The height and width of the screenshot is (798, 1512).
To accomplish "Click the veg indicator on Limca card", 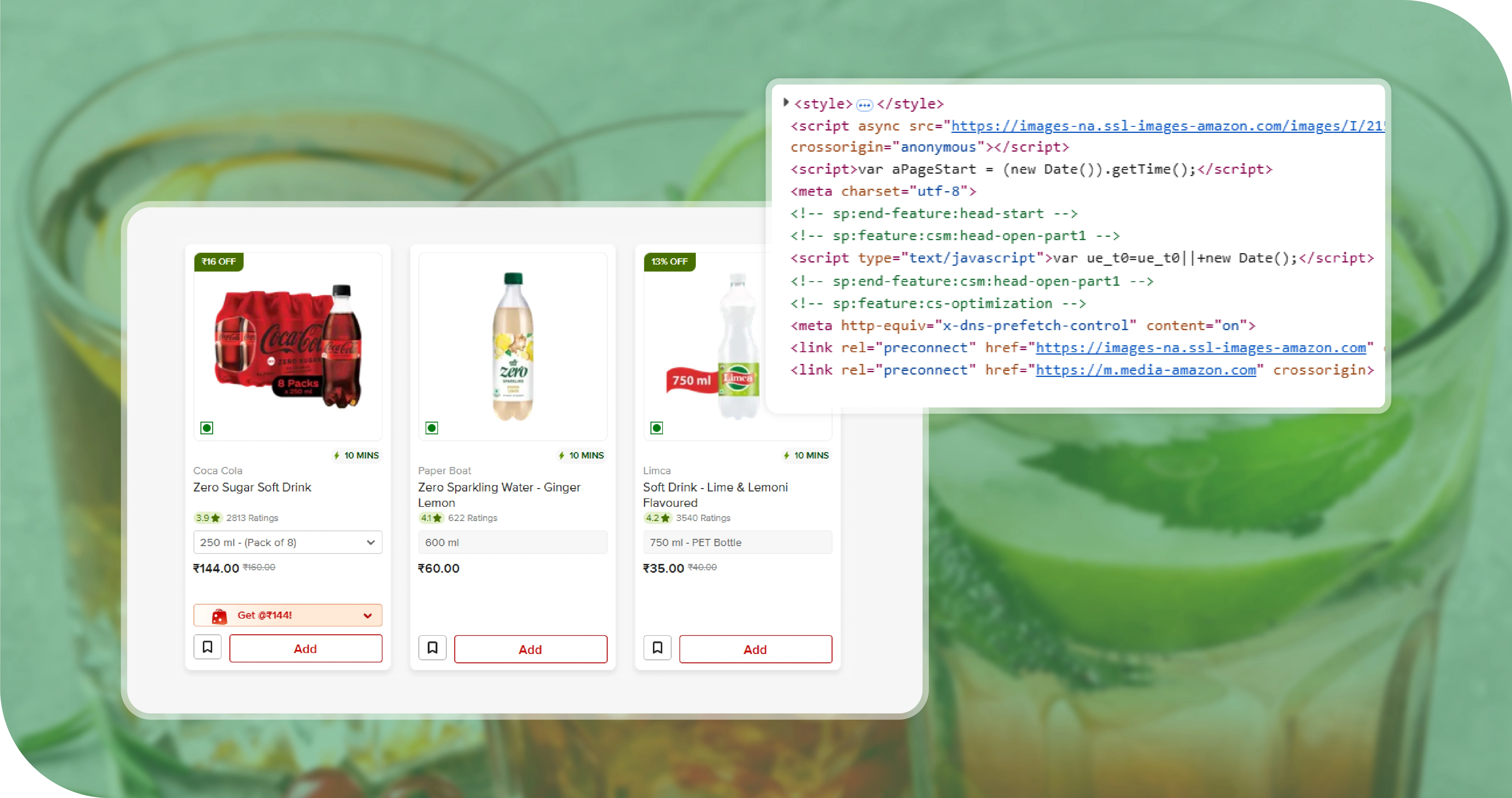I will click(x=657, y=428).
